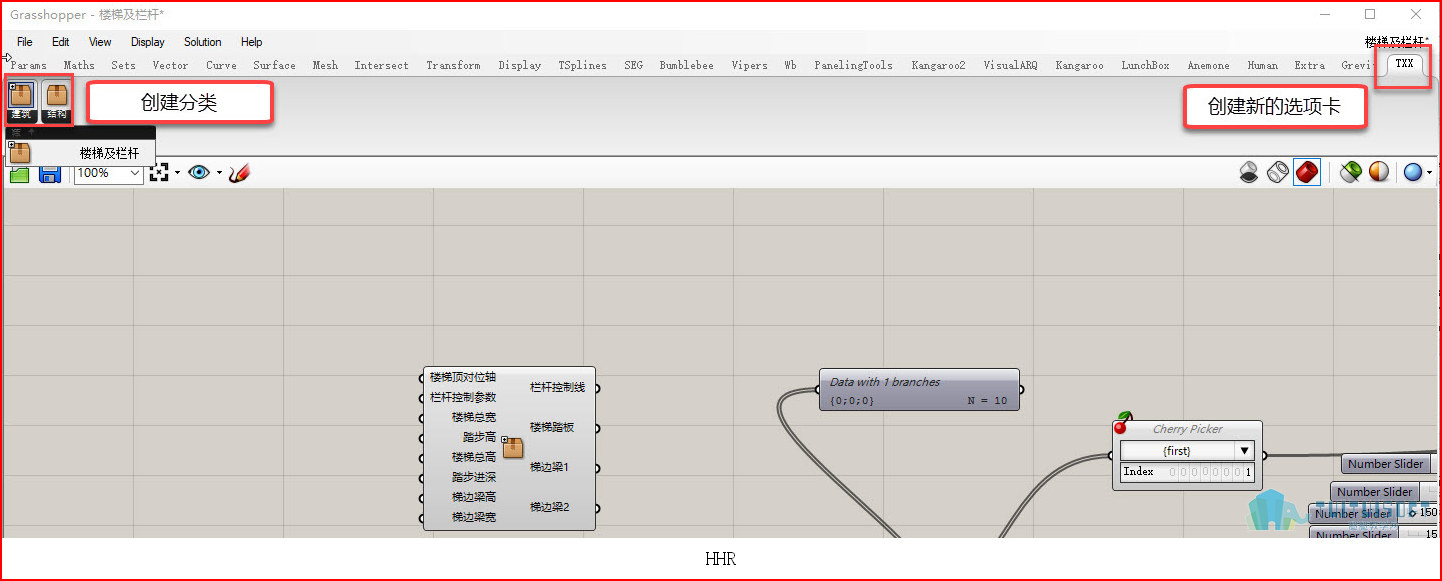This screenshot has width=1442, height=581.
Task: Switch to the Kangaroo2 tab
Action: click(x=938, y=65)
